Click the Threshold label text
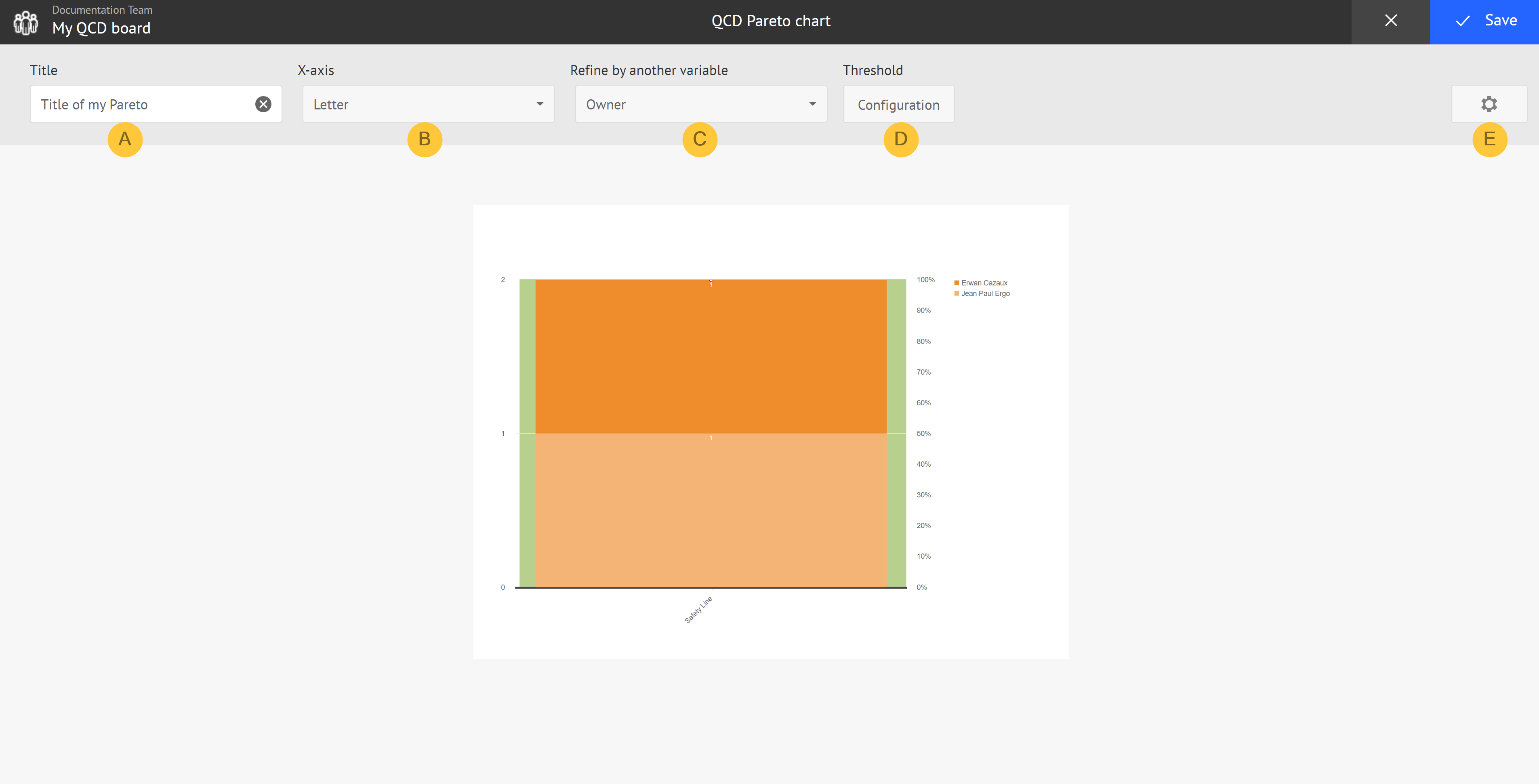Viewport: 1539px width, 784px height. [x=873, y=71]
